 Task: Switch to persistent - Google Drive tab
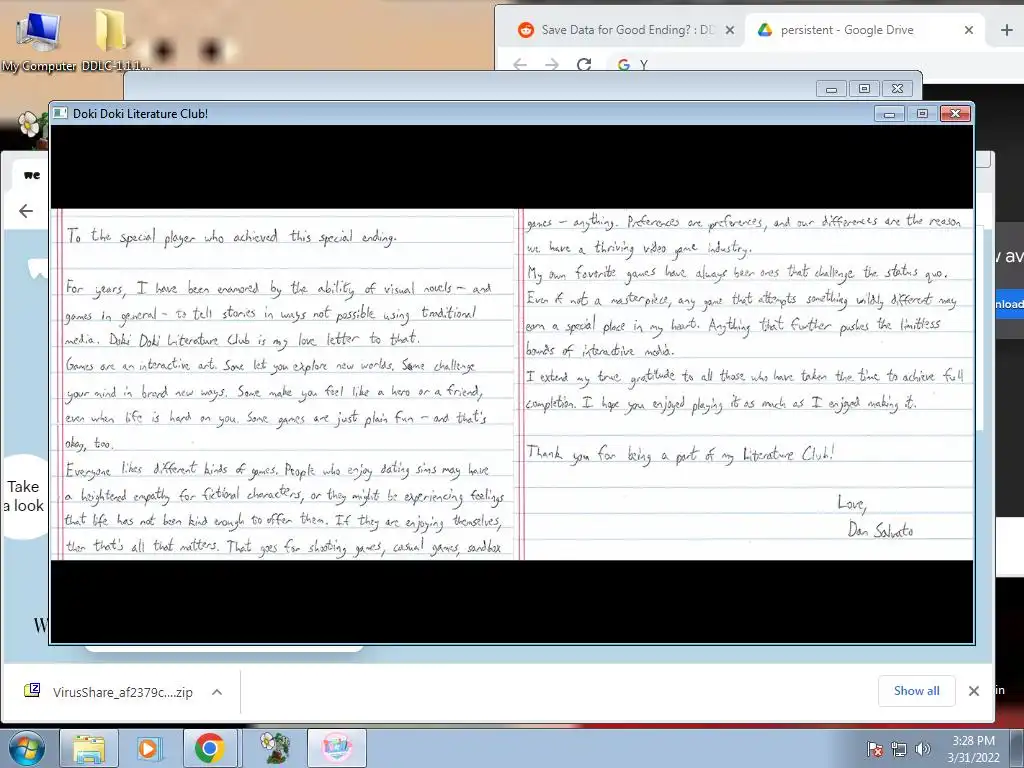click(846, 30)
